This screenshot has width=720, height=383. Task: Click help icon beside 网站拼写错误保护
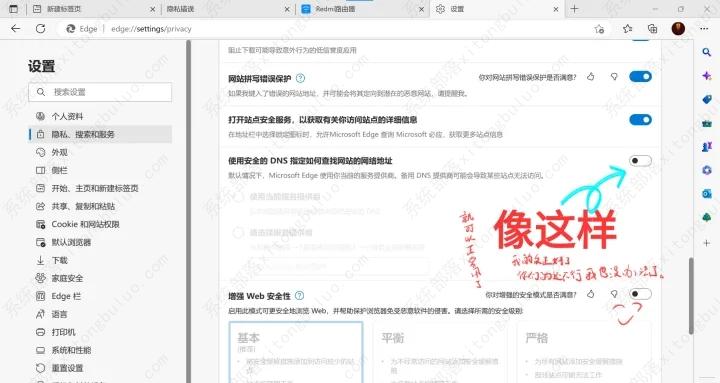pyautogui.click(x=300, y=78)
